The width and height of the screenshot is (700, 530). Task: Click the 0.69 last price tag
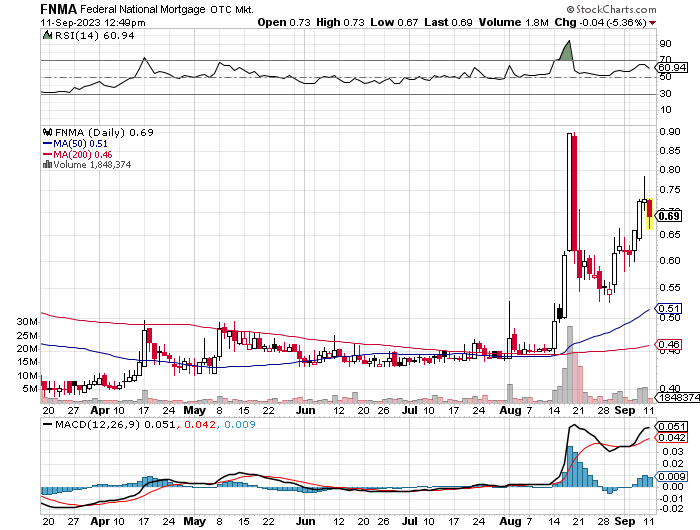pos(669,216)
